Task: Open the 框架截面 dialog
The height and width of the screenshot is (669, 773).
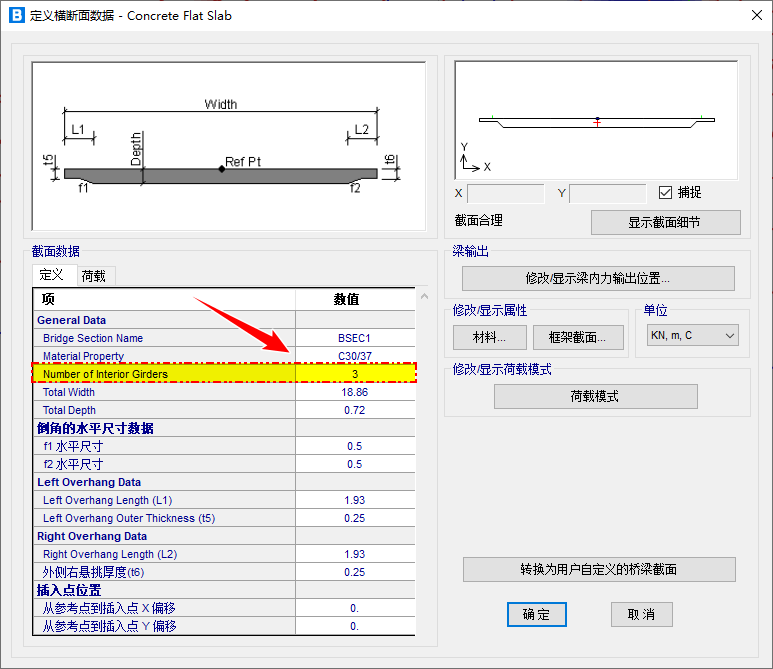Action: pos(579,337)
